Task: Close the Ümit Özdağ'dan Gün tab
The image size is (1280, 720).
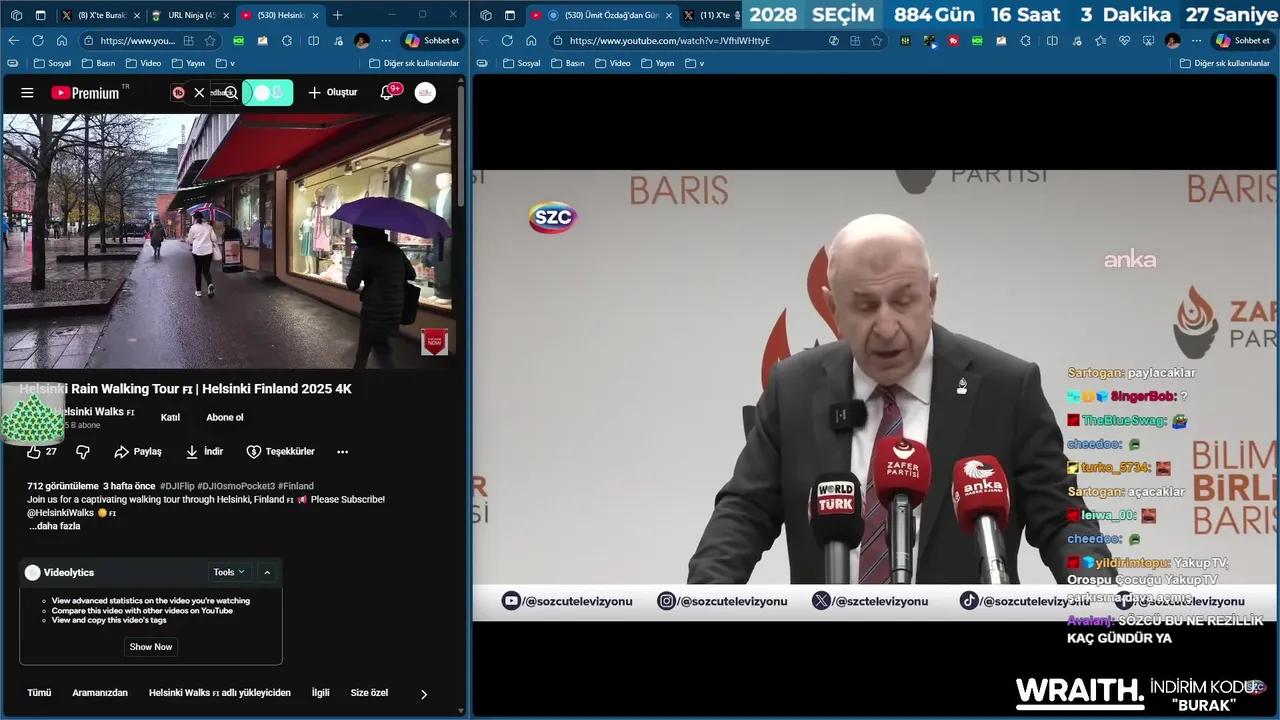Action: pos(669,15)
